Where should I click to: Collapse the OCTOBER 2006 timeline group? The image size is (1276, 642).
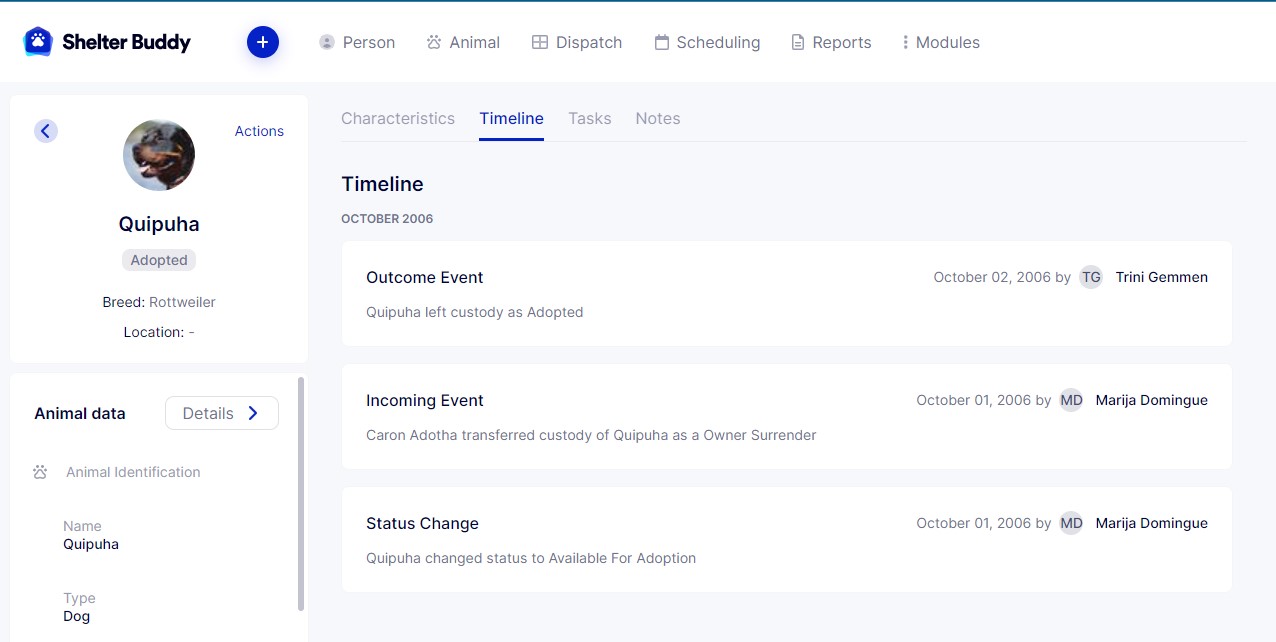pyautogui.click(x=387, y=218)
